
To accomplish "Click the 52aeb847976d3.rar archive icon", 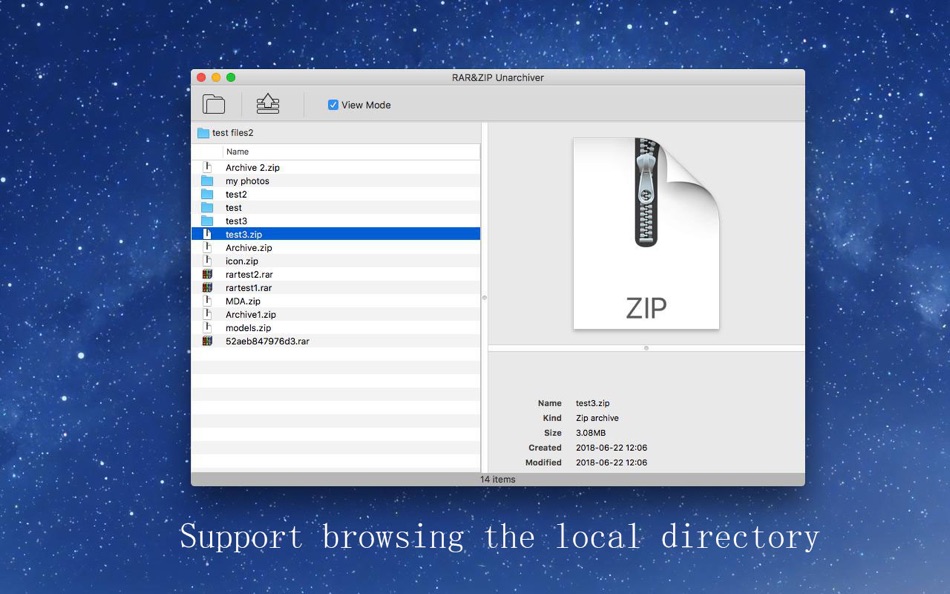I will tap(207, 341).
